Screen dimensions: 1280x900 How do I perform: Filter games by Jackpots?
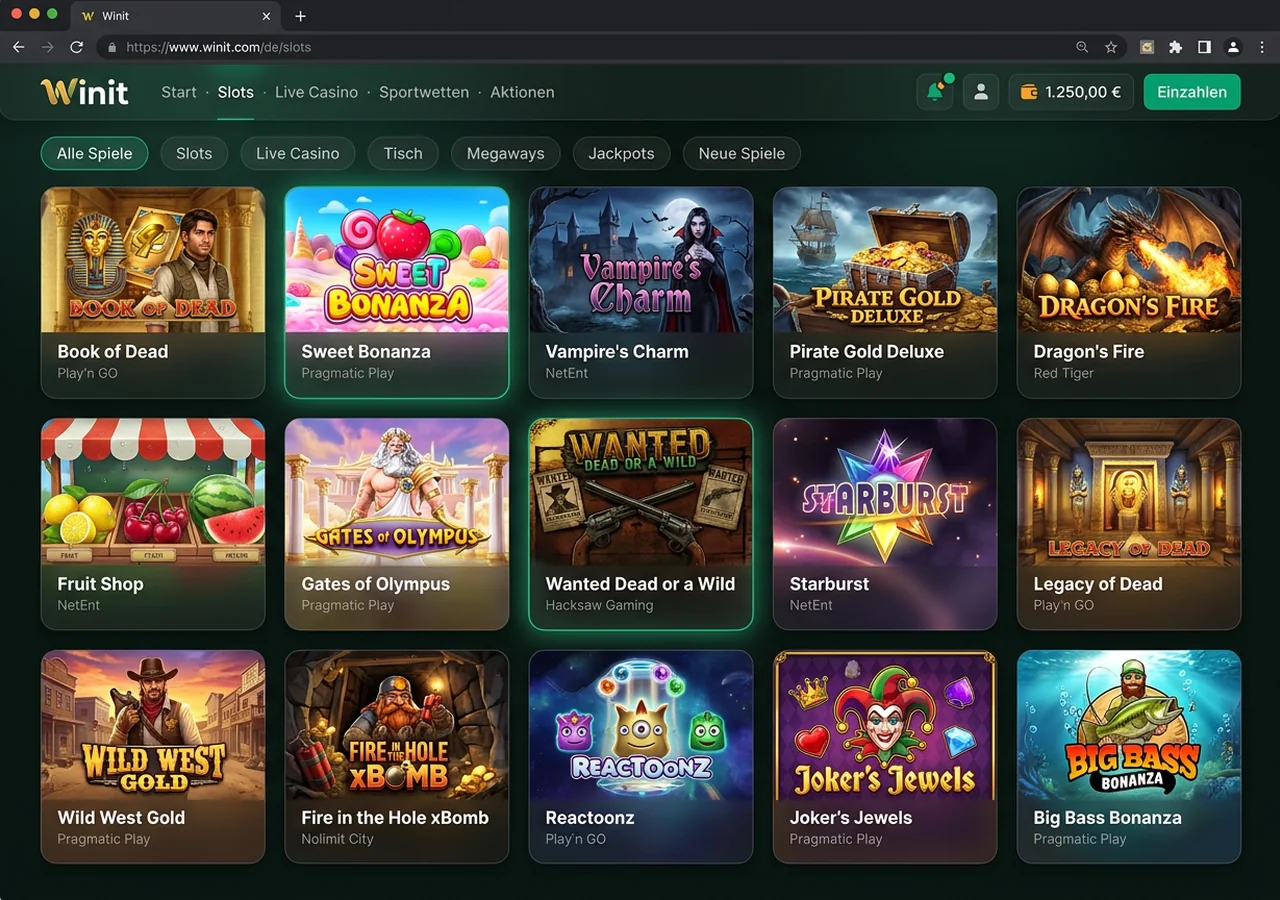tap(621, 153)
